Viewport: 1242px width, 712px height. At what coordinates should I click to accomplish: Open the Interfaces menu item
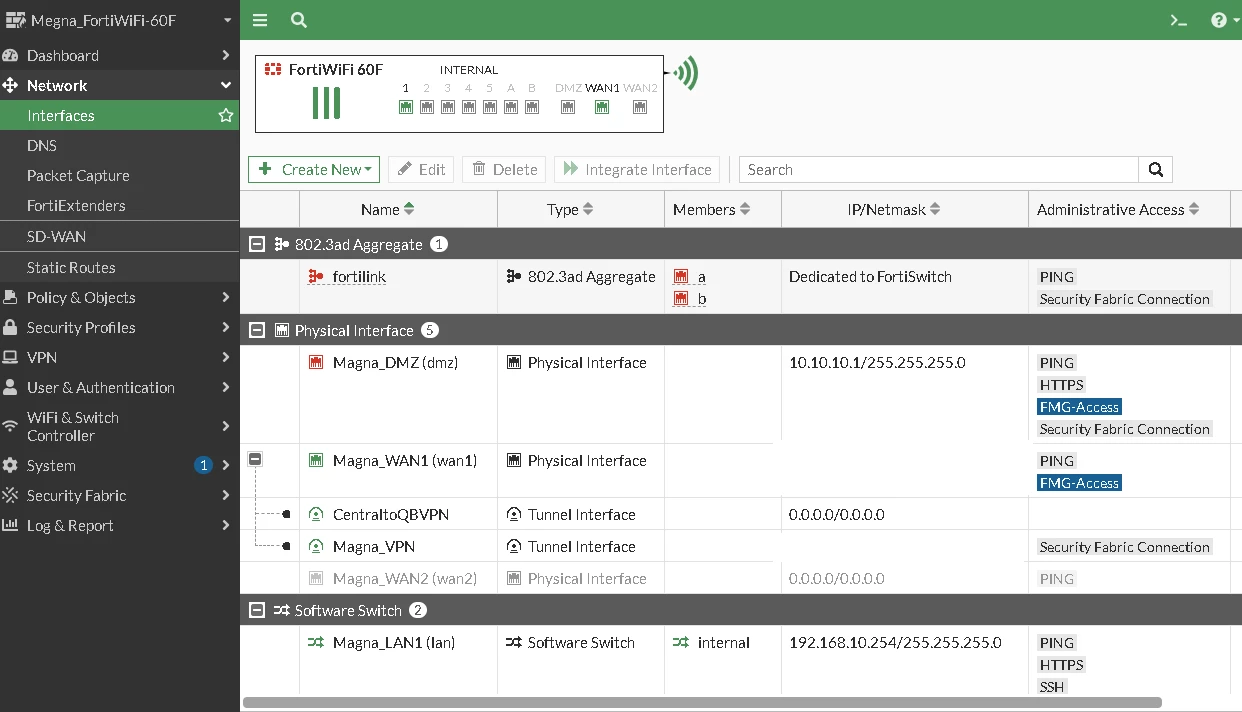(61, 116)
